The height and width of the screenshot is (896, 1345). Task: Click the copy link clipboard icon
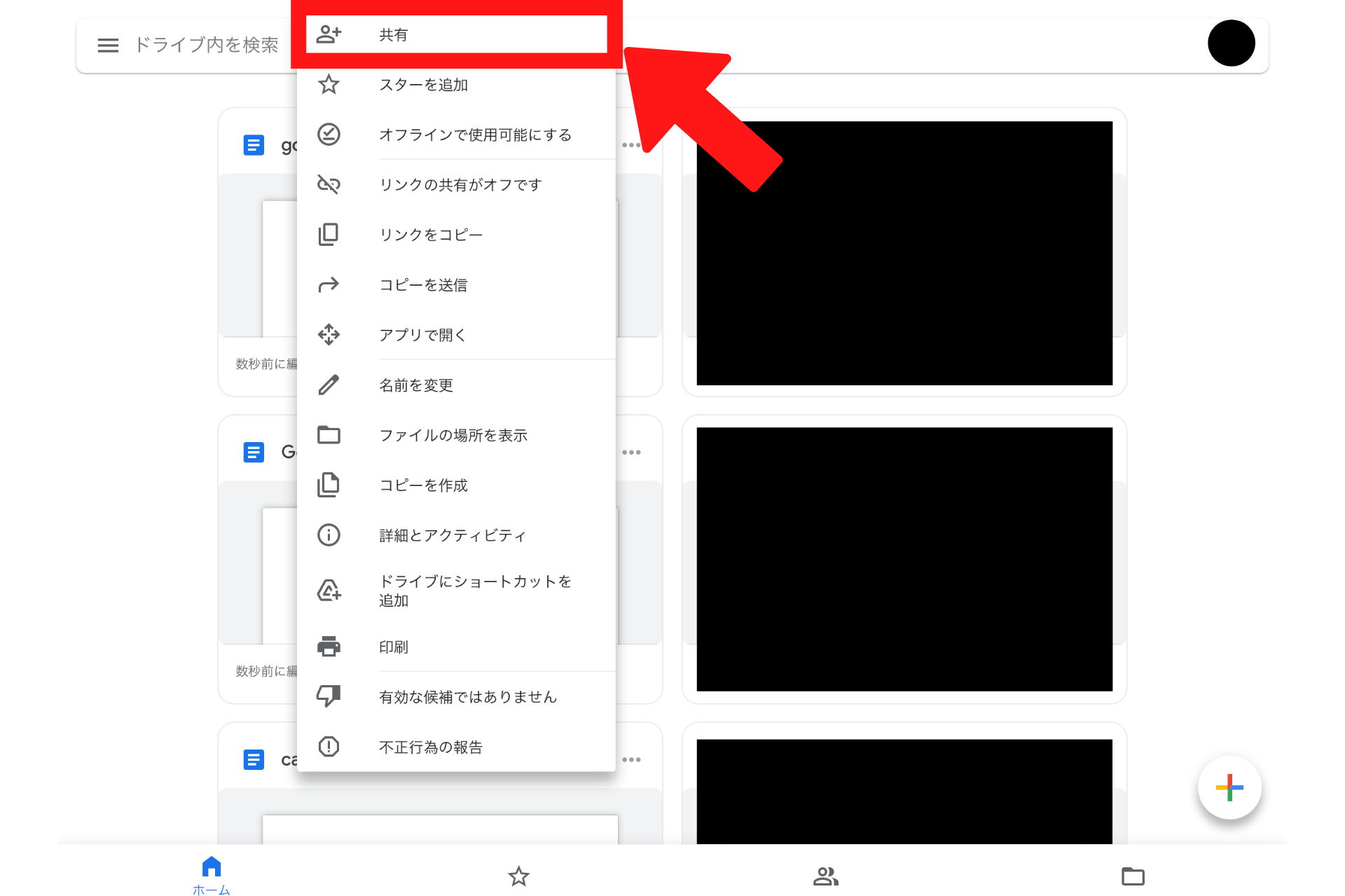[329, 234]
